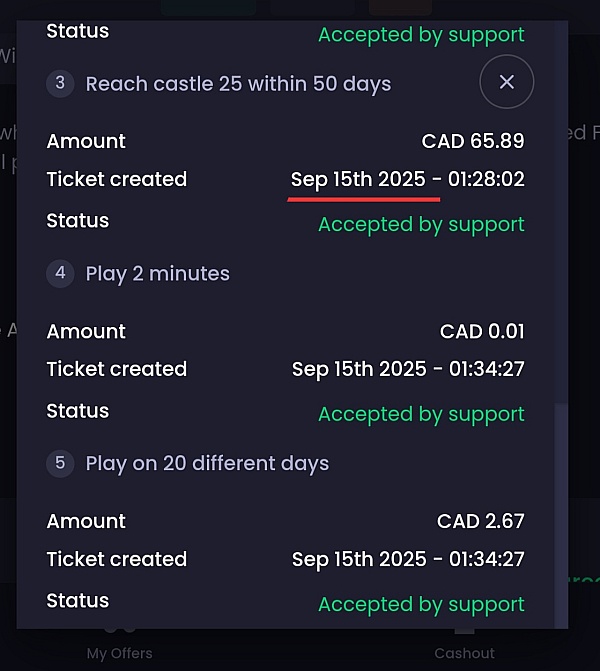Click the CAD 65.89 amount
The image size is (600, 671).
point(473,141)
